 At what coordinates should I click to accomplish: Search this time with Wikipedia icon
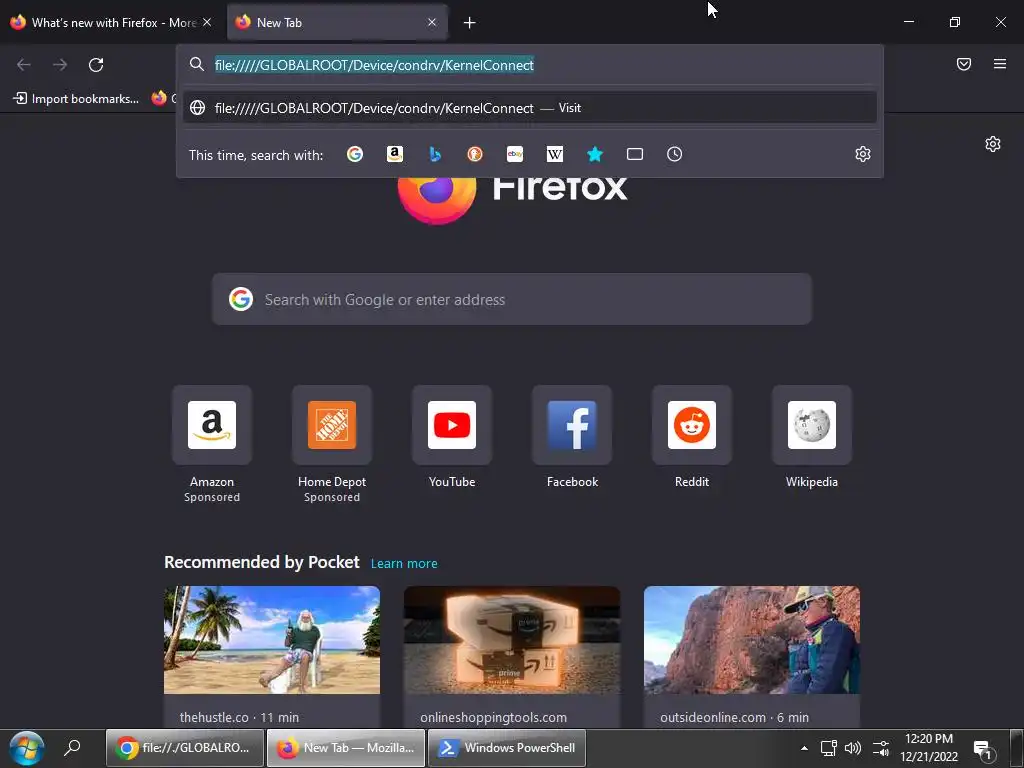(x=554, y=154)
